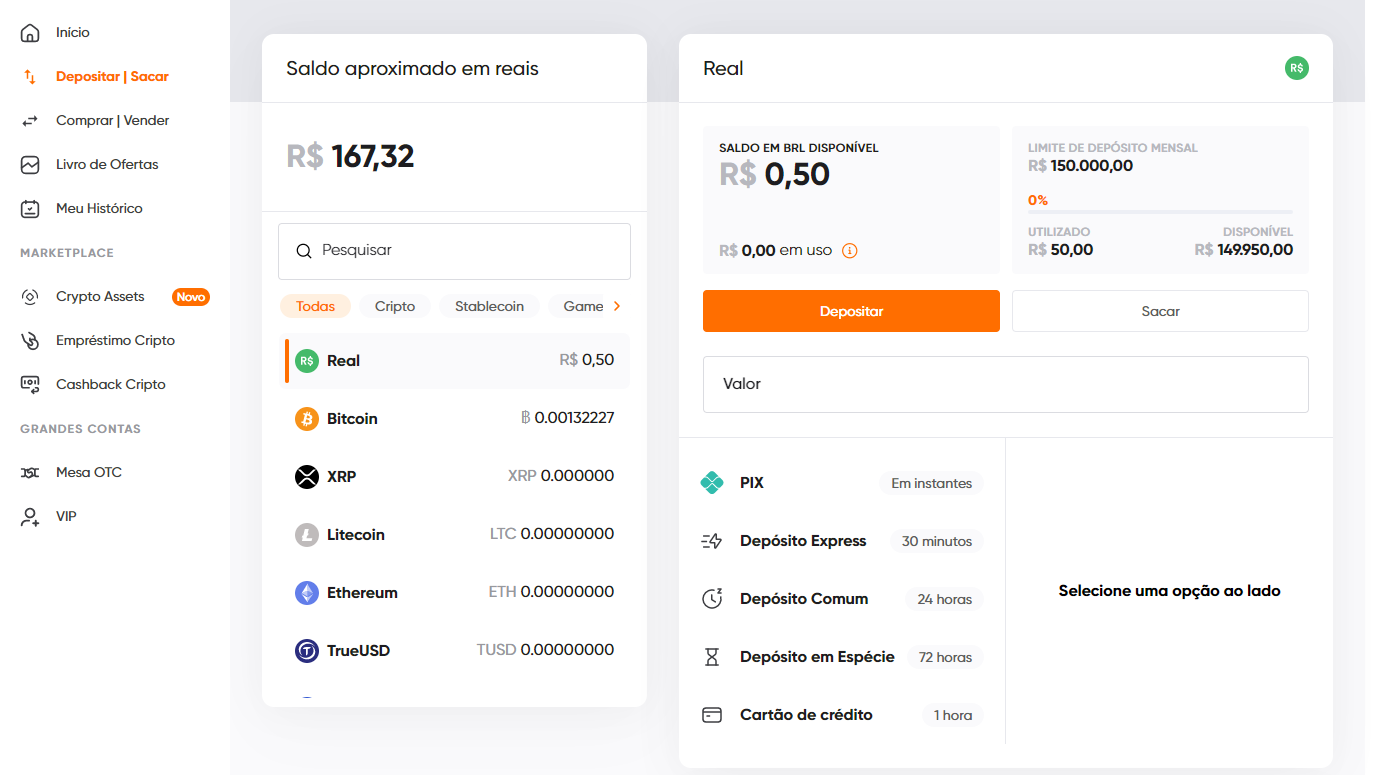Click the Empréstimo Cripto icon
This screenshot has width=1381, height=775.
pyautogui.click(x=30, y=341)
